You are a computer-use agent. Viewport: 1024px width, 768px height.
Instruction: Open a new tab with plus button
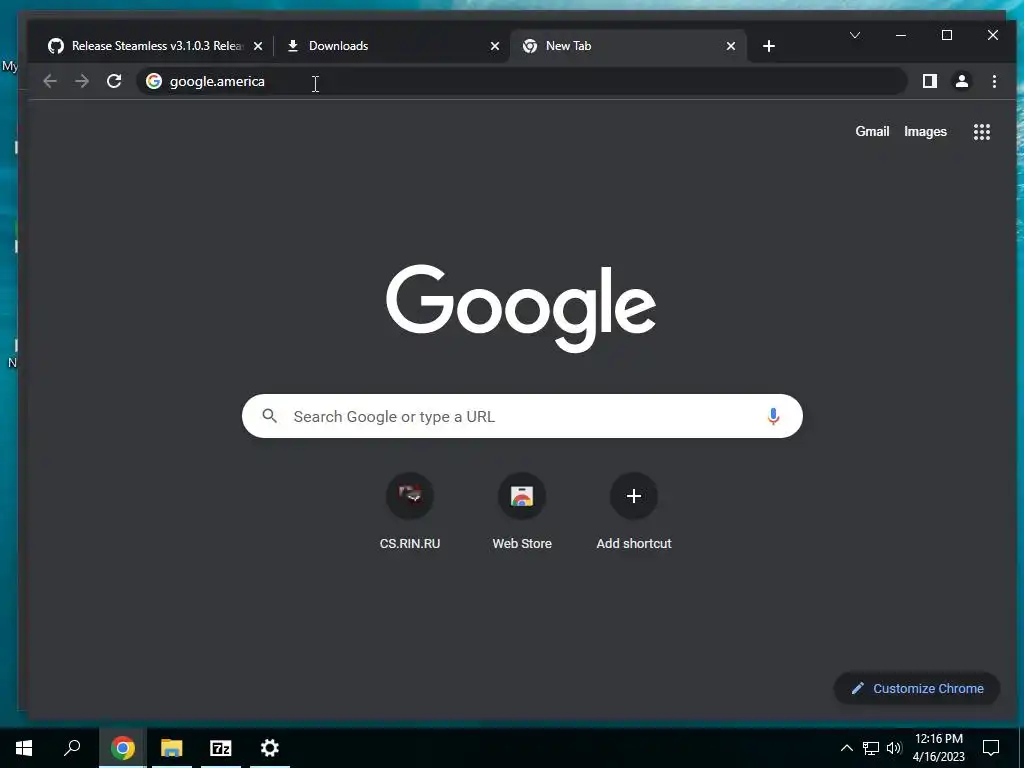click(769, 46)
